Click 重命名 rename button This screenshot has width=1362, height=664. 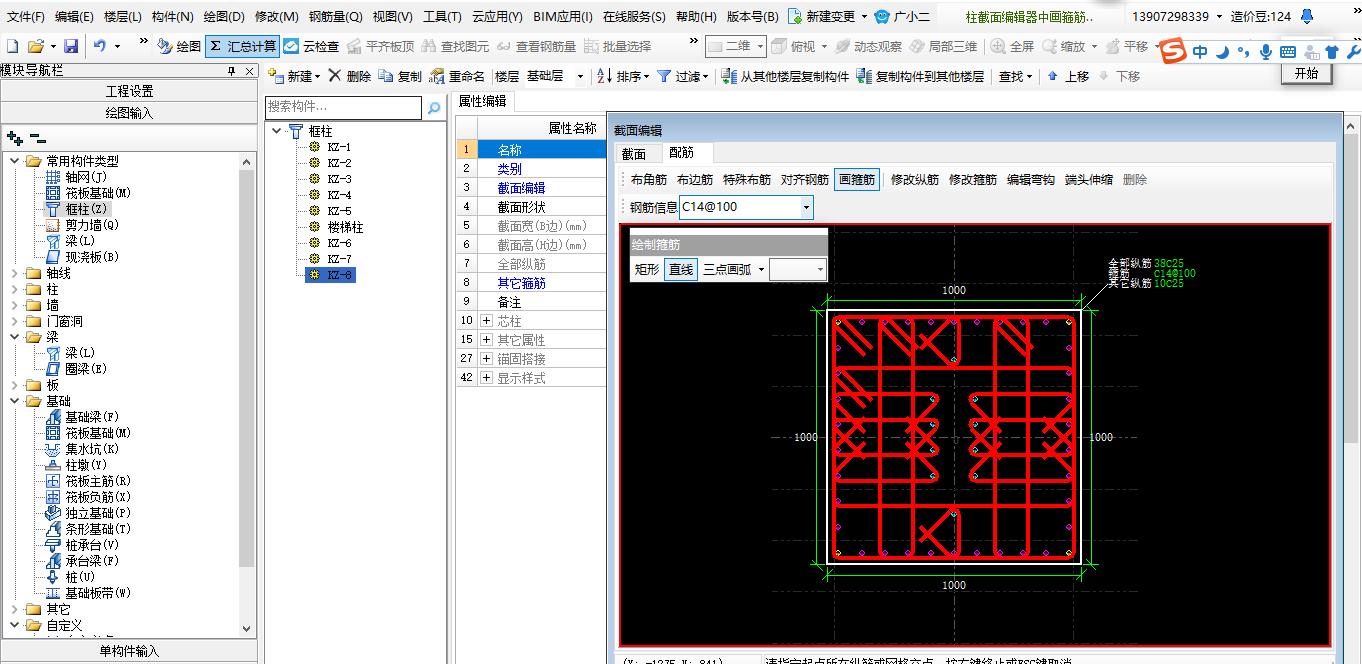[457, 76]
